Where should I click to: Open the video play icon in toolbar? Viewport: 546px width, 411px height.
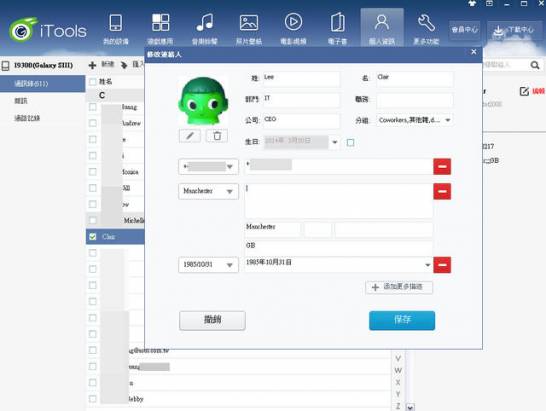(293, 29)
